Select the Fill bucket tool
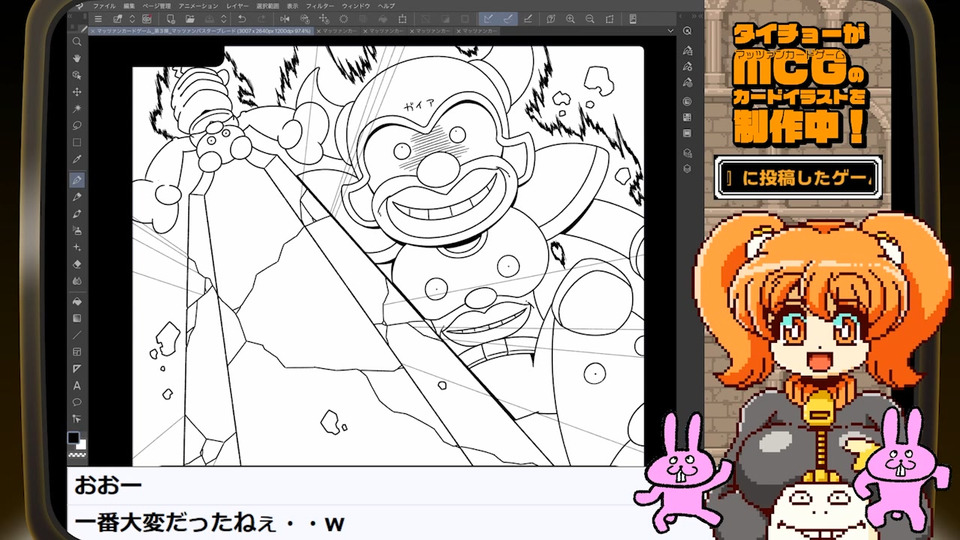960x540 pixels. pos(77,302)
